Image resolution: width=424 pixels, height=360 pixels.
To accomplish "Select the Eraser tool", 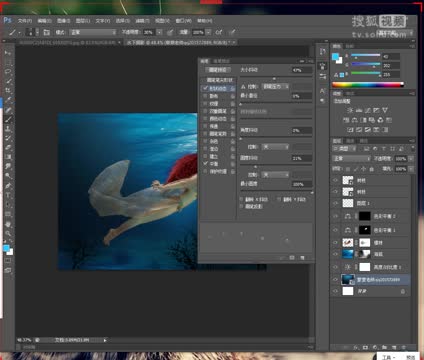I will [x=8, y=147].
